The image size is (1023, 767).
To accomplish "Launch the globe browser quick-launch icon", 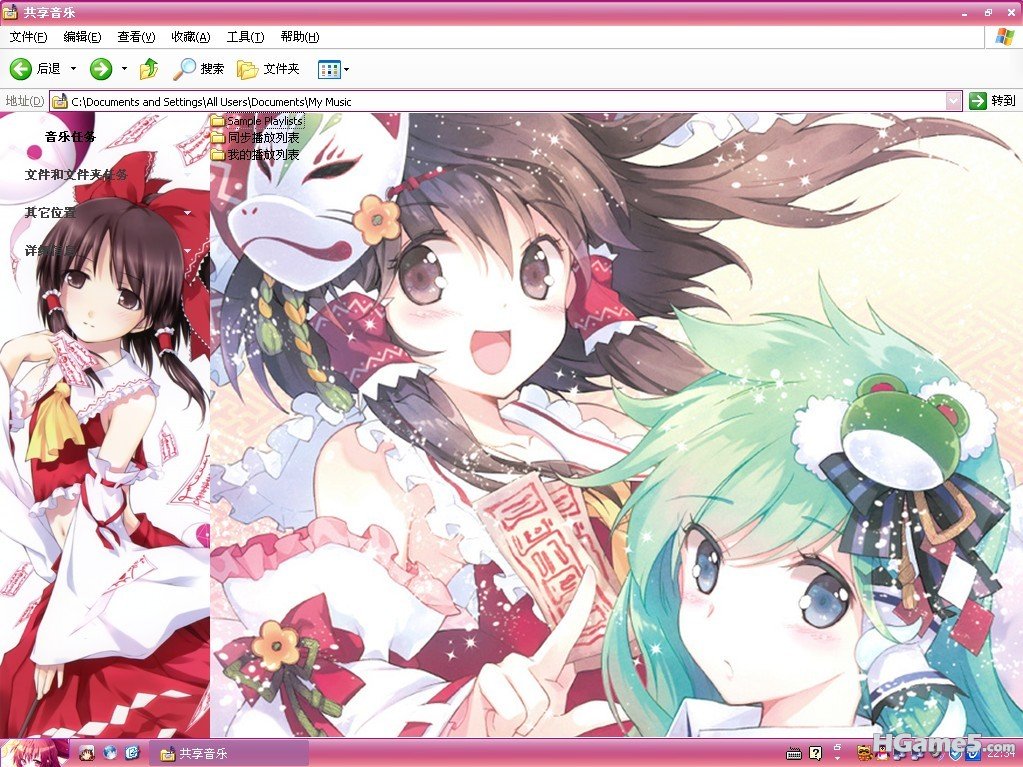I will click(110, 754).
